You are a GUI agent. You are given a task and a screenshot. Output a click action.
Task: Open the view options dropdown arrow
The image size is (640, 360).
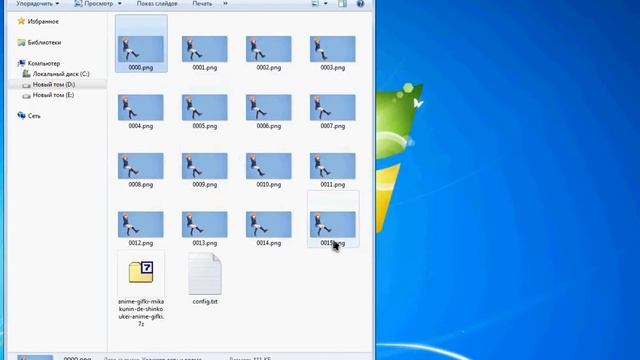tap(325, 4)
